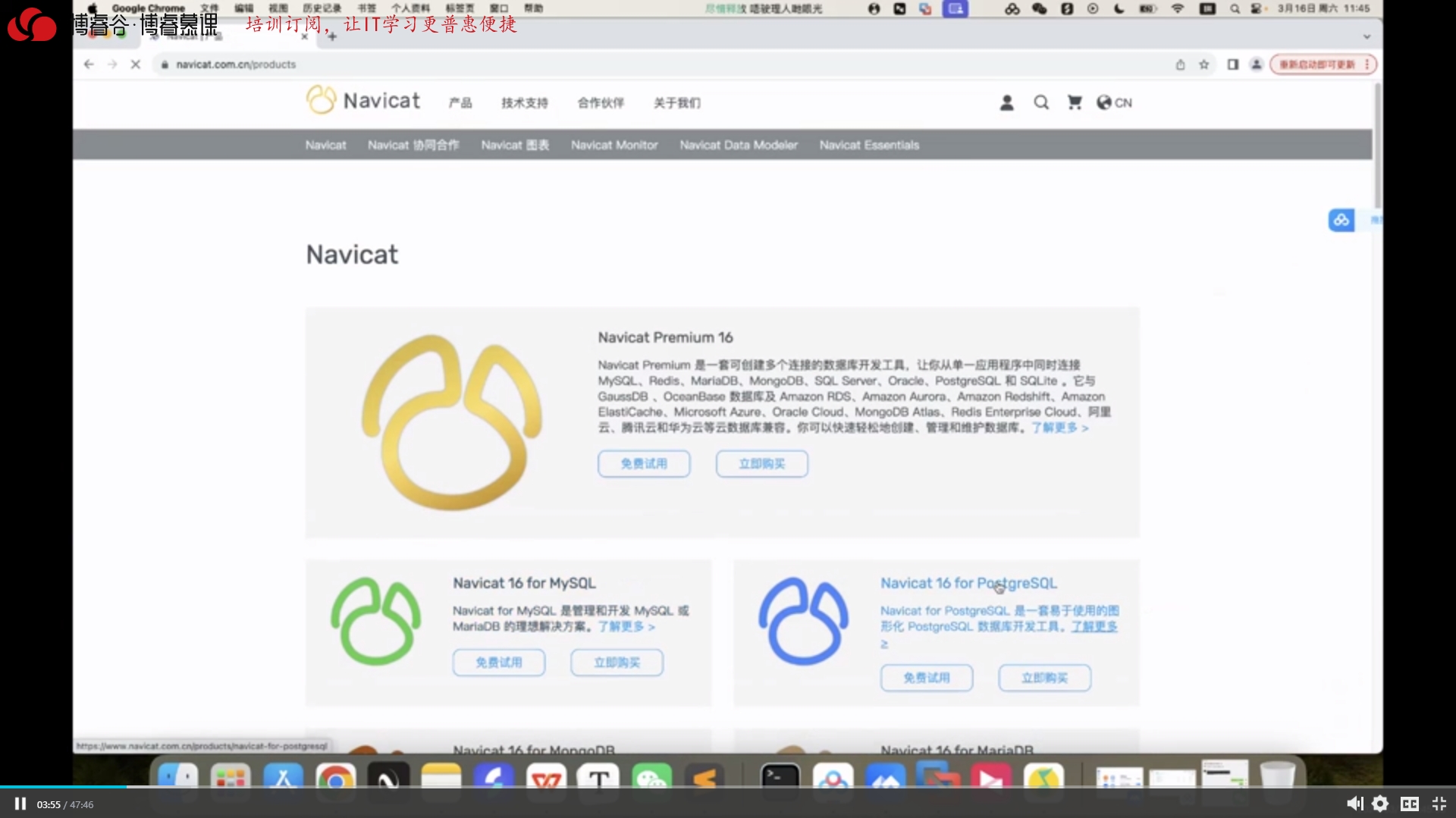Open WeChat from the Dock
This screenshot has width=1456, height=818.
[652, 781]
